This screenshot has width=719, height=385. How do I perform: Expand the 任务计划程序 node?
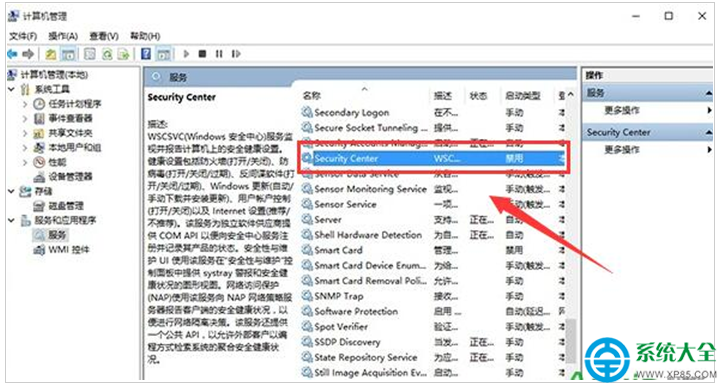[x=25, y=104]
